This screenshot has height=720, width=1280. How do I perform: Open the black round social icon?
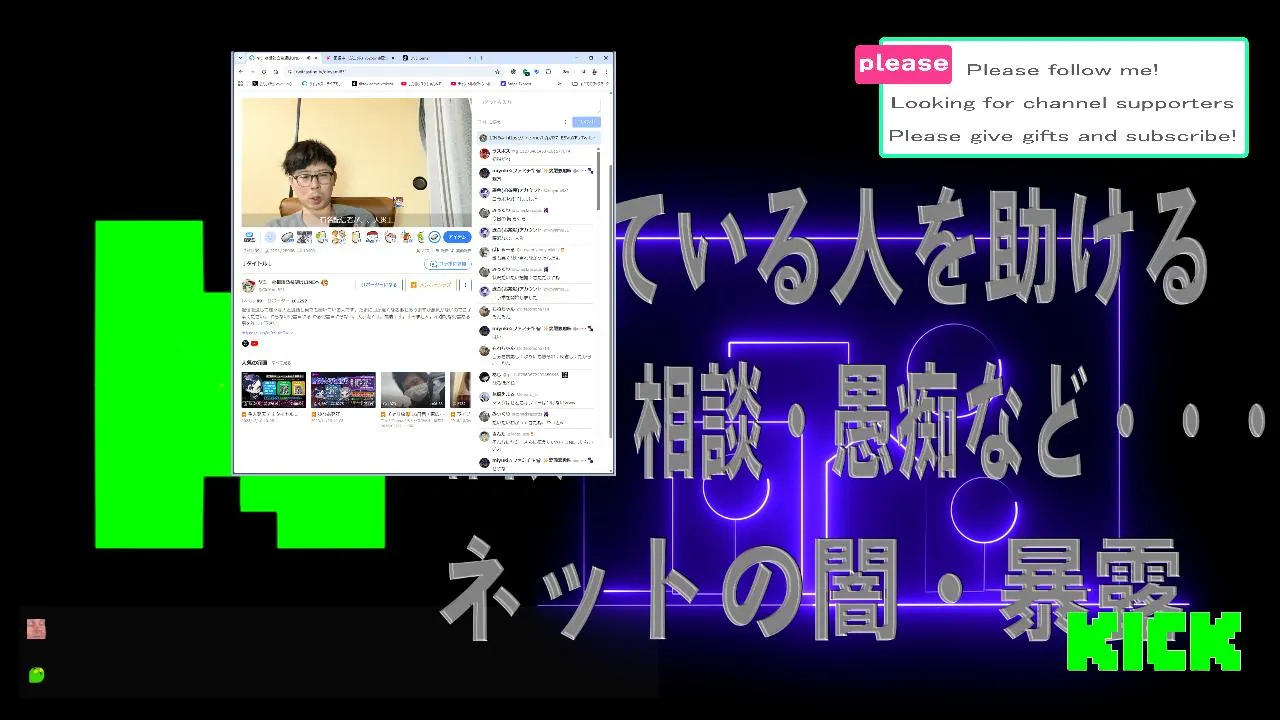click(x=245, y=343)
